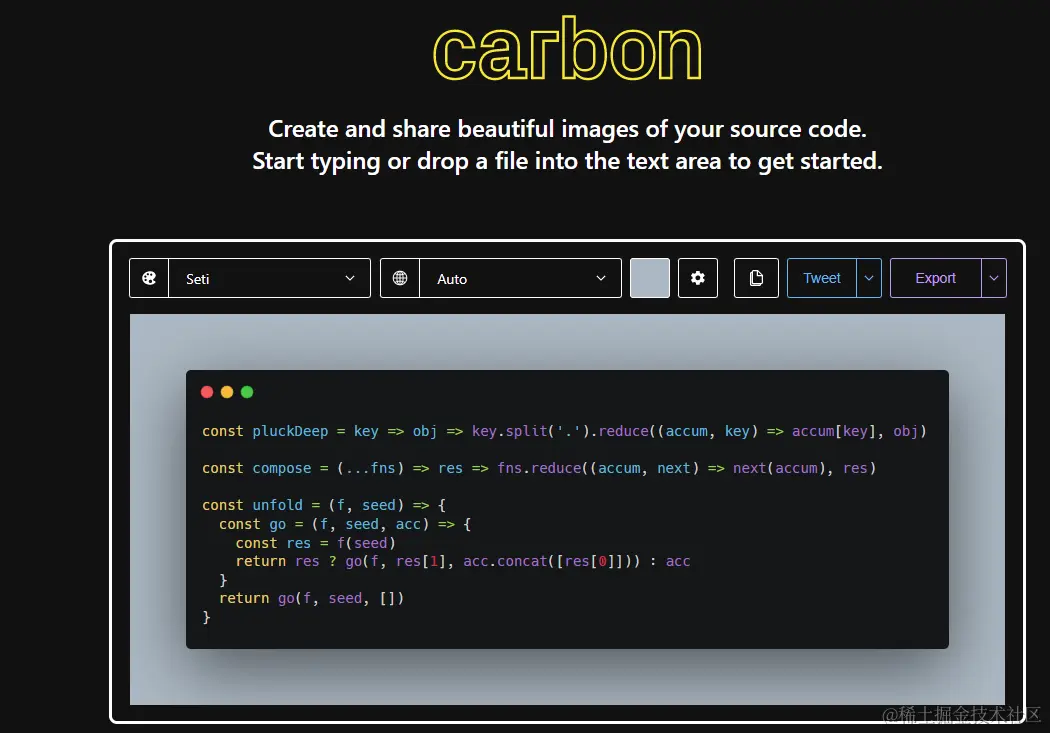
Task: Click the Export button
Action: coord(935,278)
